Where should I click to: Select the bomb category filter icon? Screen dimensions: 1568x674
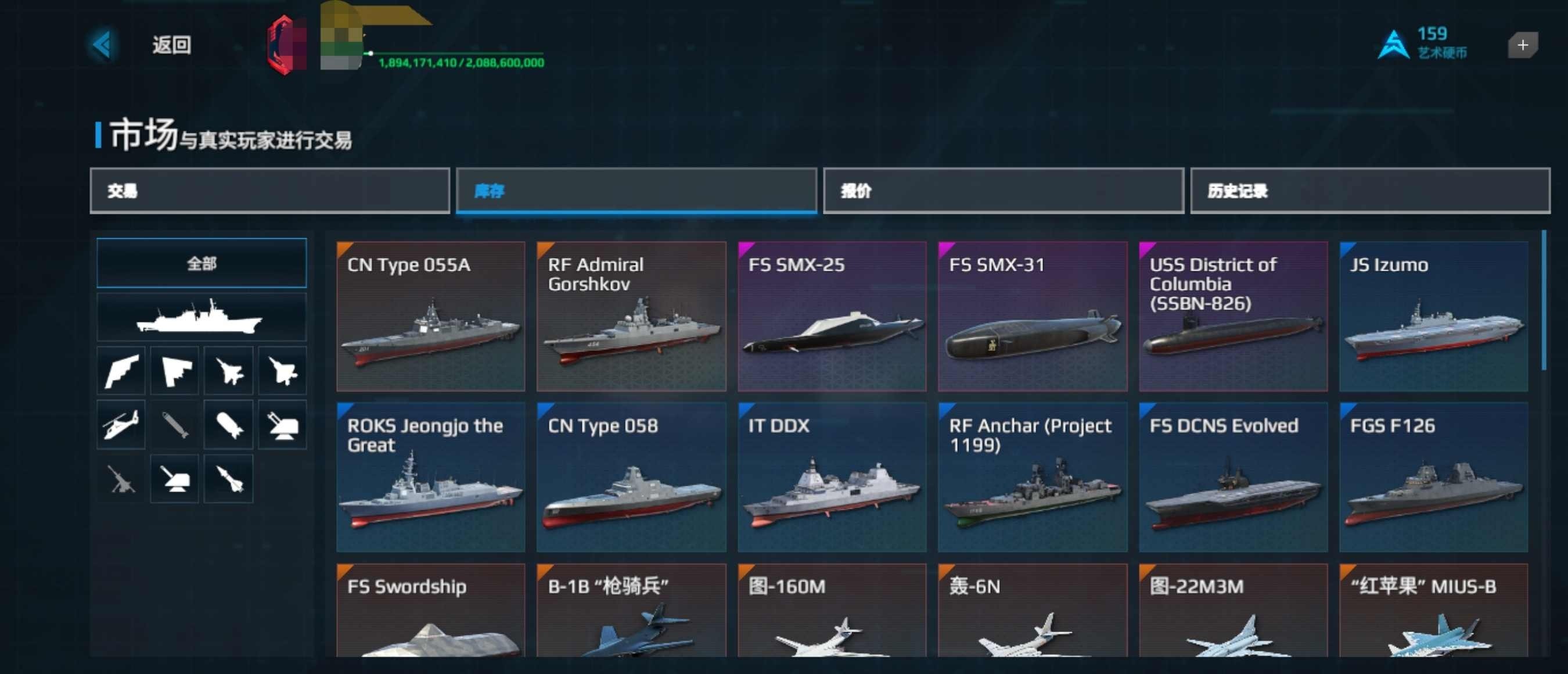[228, 424]
